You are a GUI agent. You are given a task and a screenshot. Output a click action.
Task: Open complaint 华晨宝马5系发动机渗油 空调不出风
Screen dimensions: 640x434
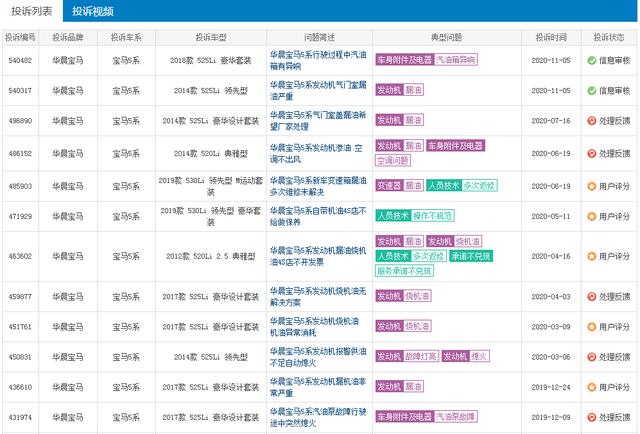tap(316, 154)
